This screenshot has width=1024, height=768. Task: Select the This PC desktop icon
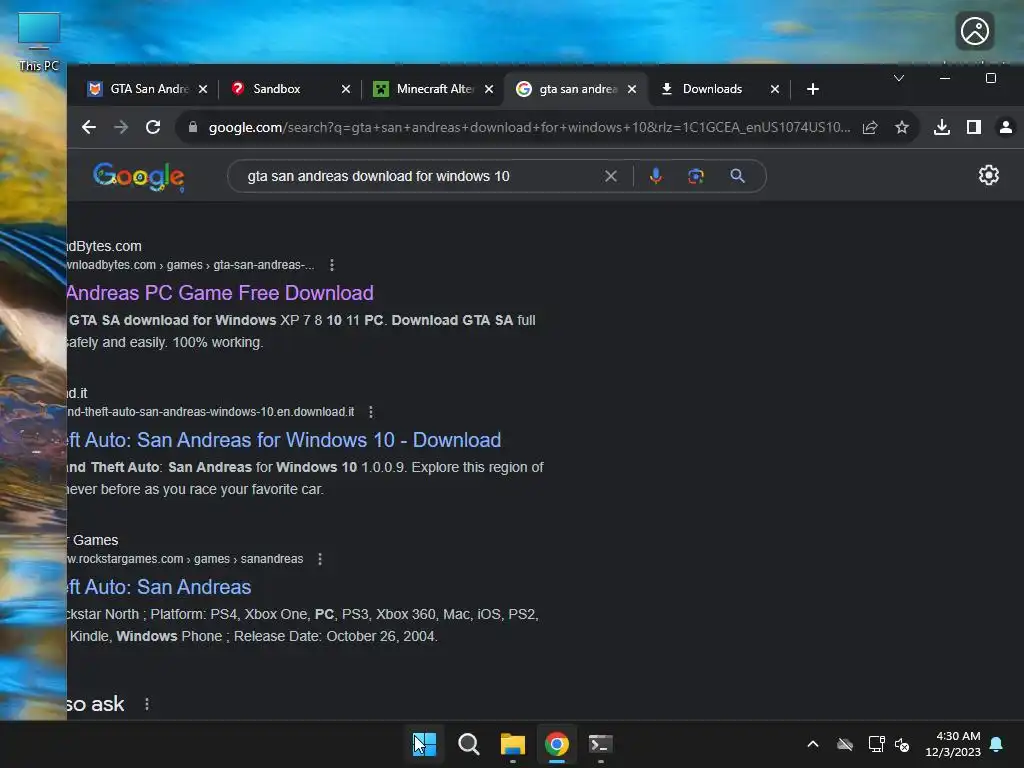[x=39, y=42]
